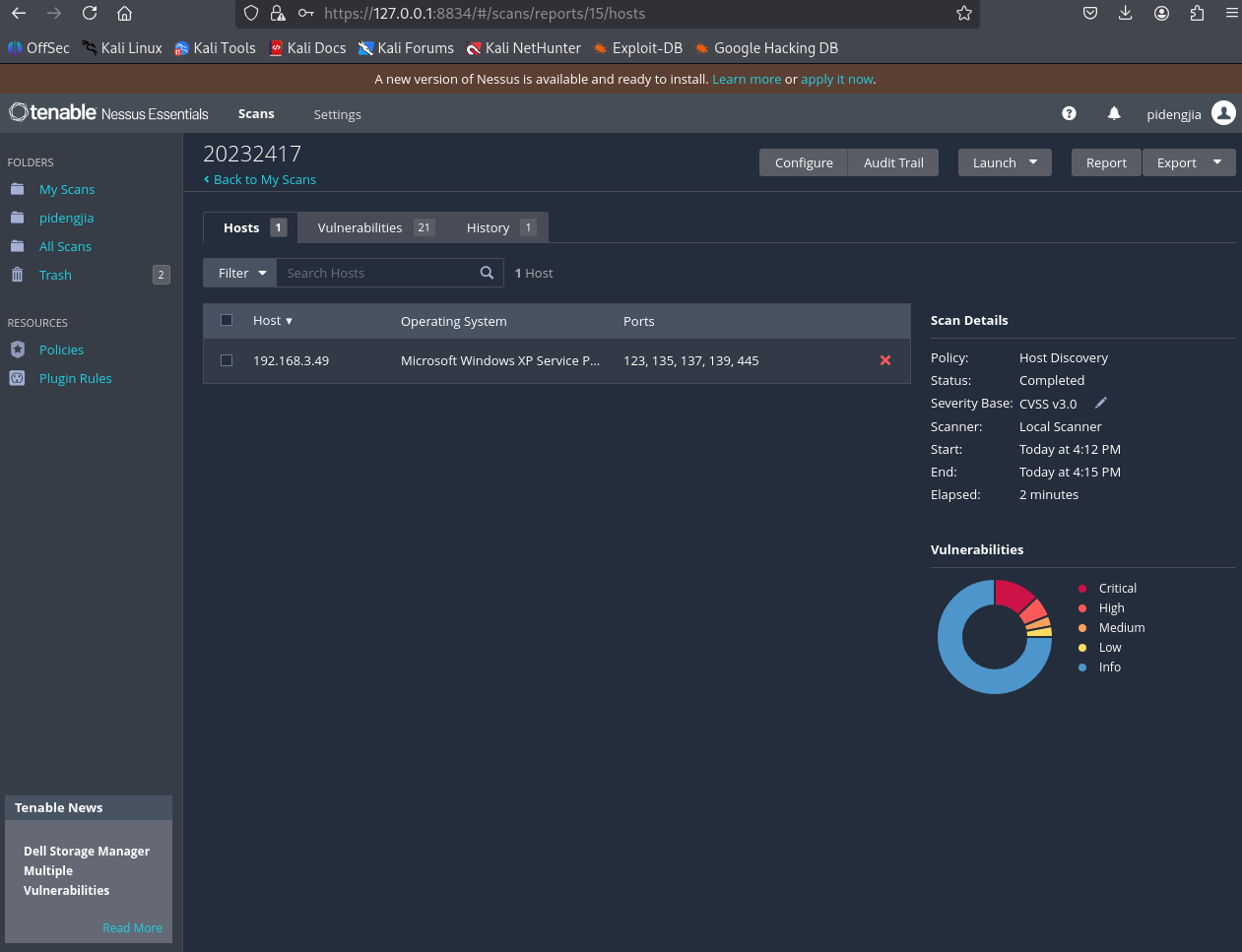Check the 192.168.3.49 host checkbox
This screenshot has width=1242, height=952.
(x=227, y=360)
